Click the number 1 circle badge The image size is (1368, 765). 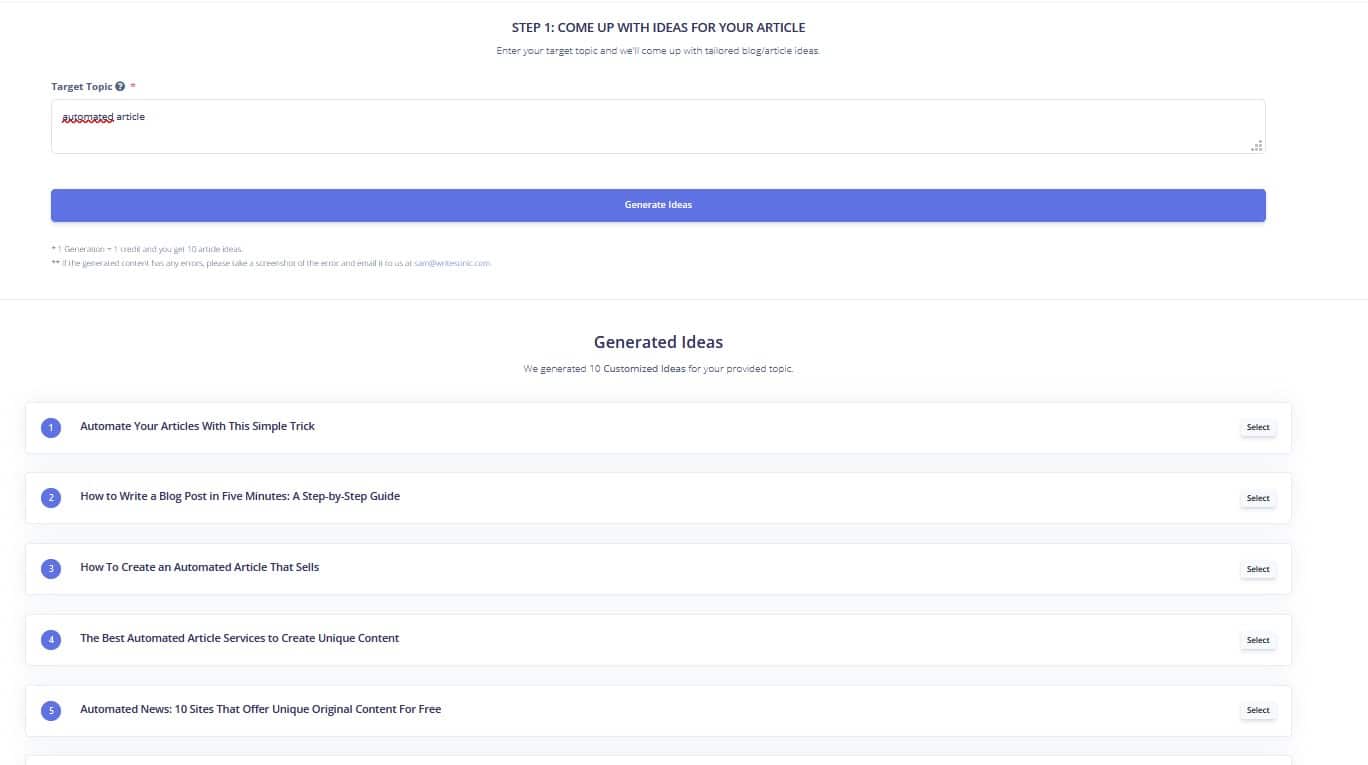(x=51, y=428)
